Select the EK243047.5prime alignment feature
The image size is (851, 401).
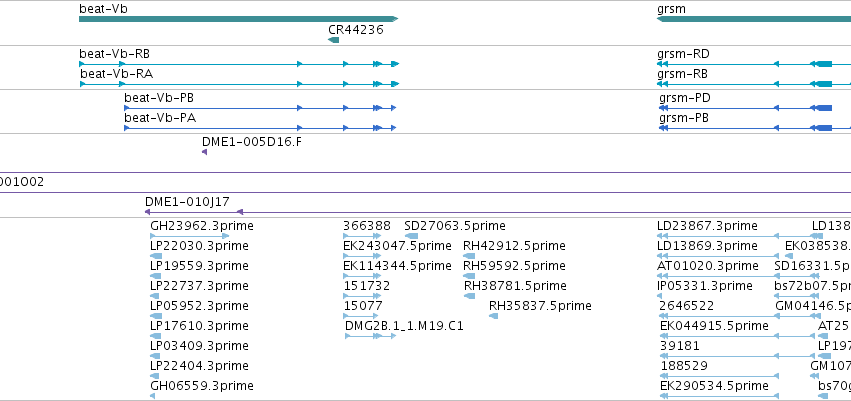click(361, 256)
